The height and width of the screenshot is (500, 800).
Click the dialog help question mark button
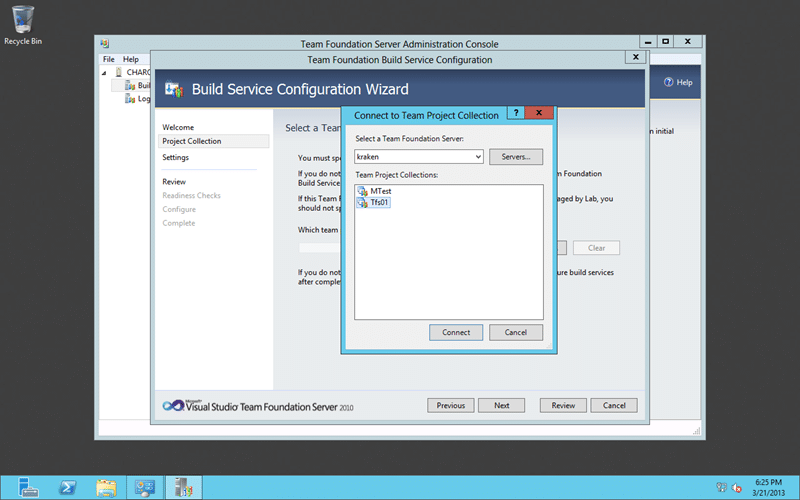click(516, 113)
